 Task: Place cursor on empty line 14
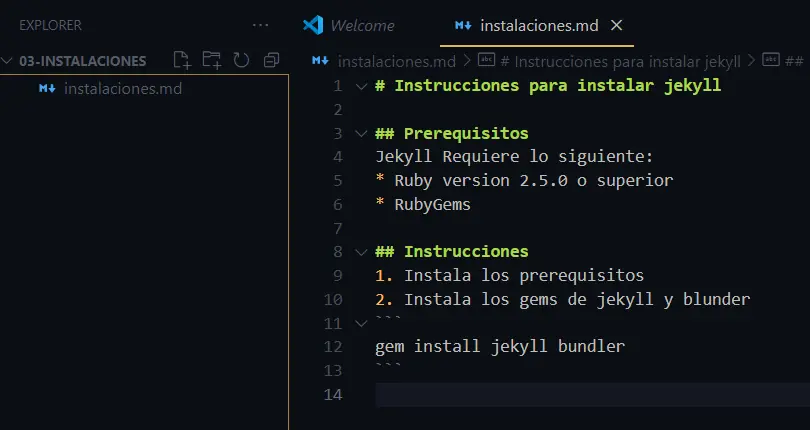[x=593, y=394]
